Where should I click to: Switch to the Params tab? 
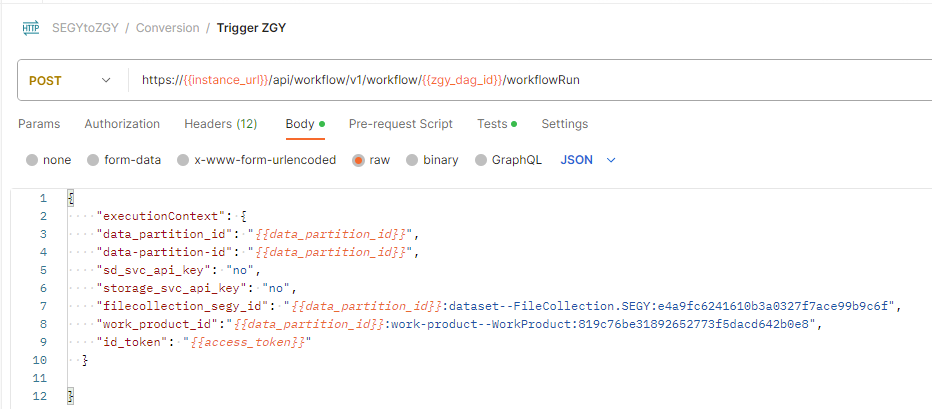pyautogui.click(x=39, y=124)
